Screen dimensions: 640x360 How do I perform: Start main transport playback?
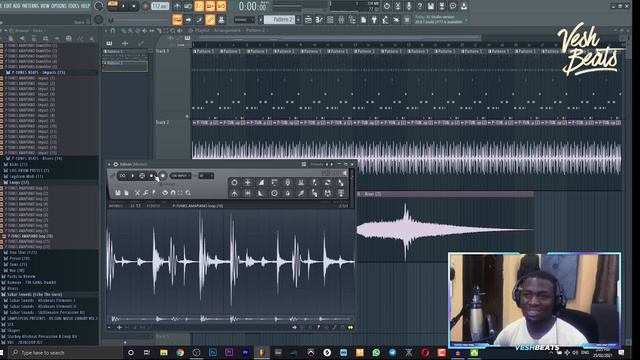pos(124,6)
